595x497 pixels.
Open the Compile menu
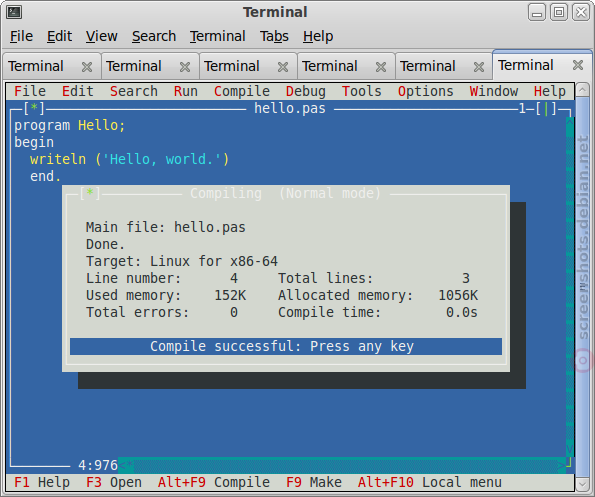coord(242,91)
